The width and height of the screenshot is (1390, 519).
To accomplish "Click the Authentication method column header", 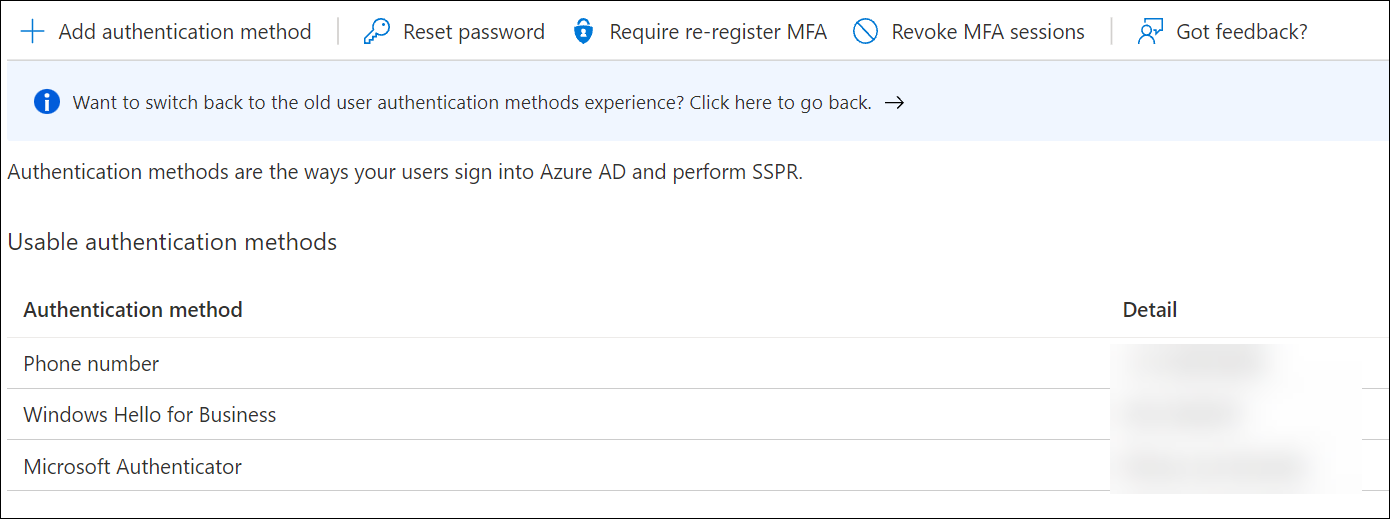I will point(133,310).
